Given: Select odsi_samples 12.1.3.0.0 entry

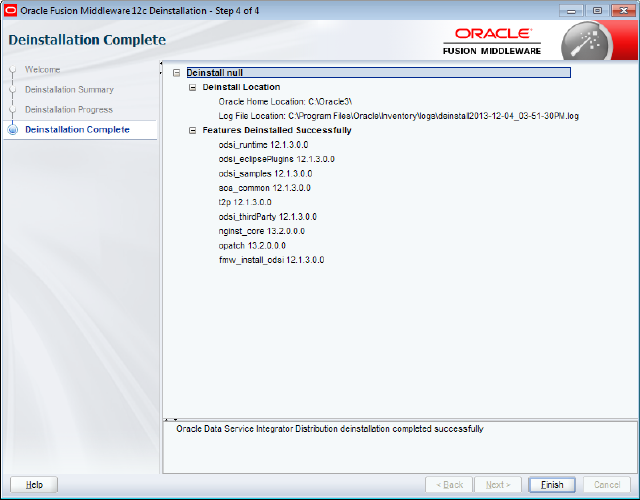Looking at the screenshot, I should pos(265,174).
